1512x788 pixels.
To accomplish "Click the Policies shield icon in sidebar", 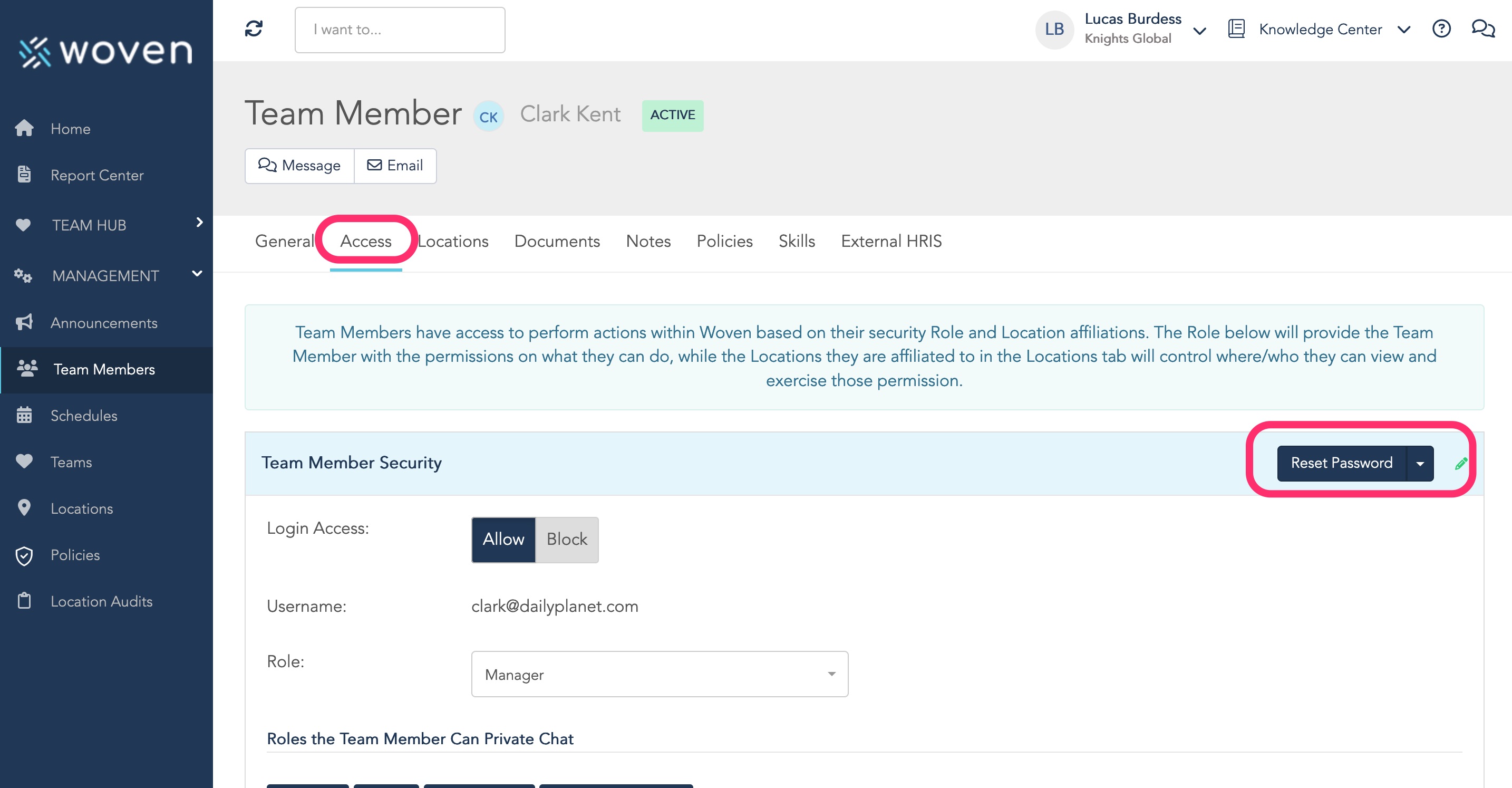I will 24,555.
